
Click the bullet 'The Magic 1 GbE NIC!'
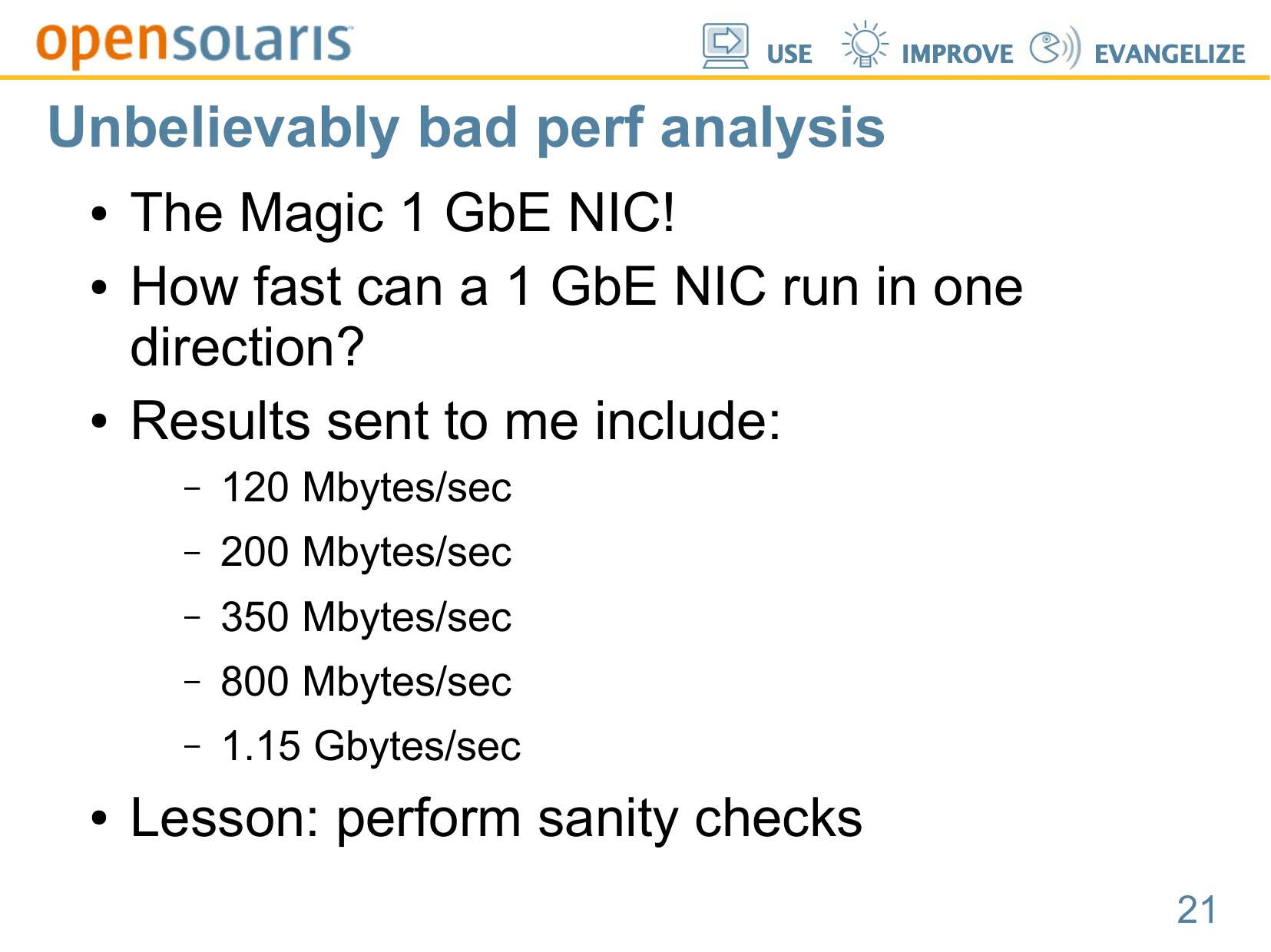[x=402, y=212]
